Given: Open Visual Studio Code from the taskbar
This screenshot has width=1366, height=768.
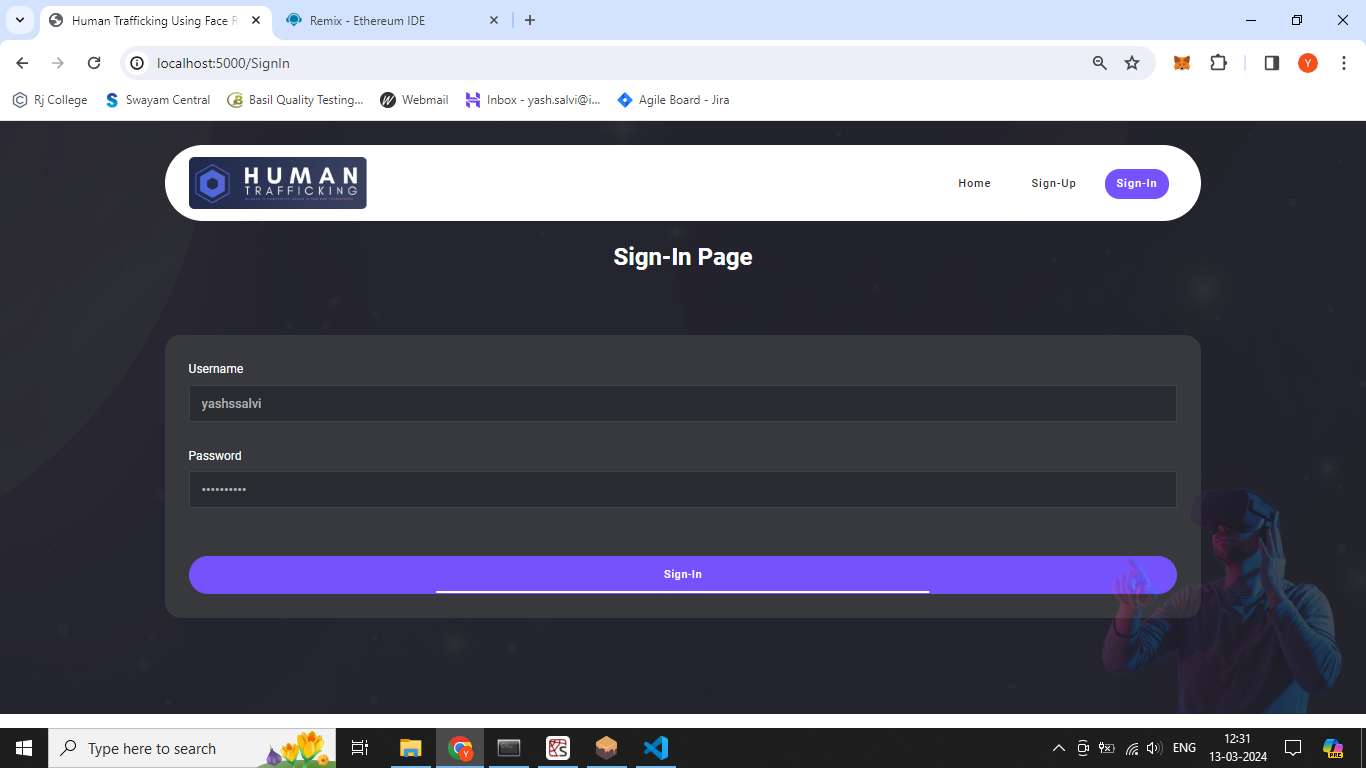Looking at the screenshot, I should coord(655,748).
